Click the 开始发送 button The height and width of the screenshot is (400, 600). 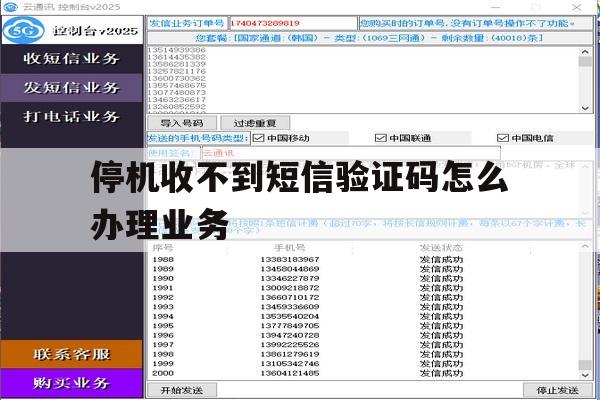pyautogui.click(x=182, y=390)
